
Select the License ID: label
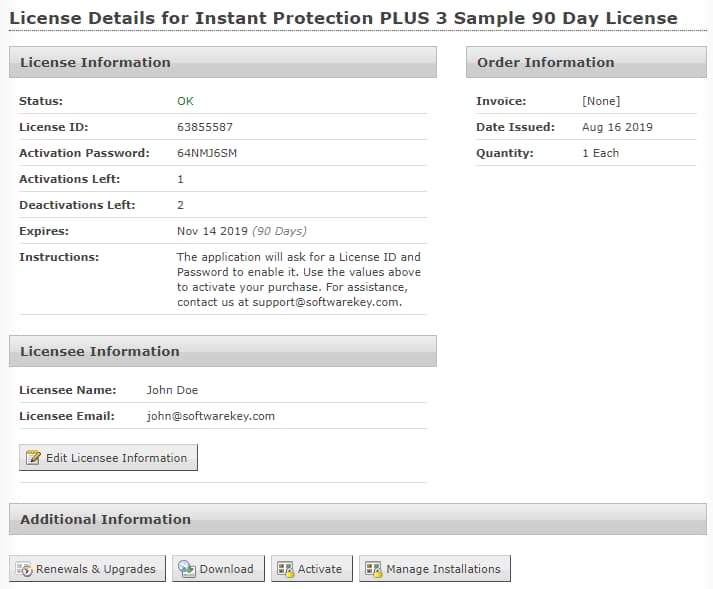54,127
